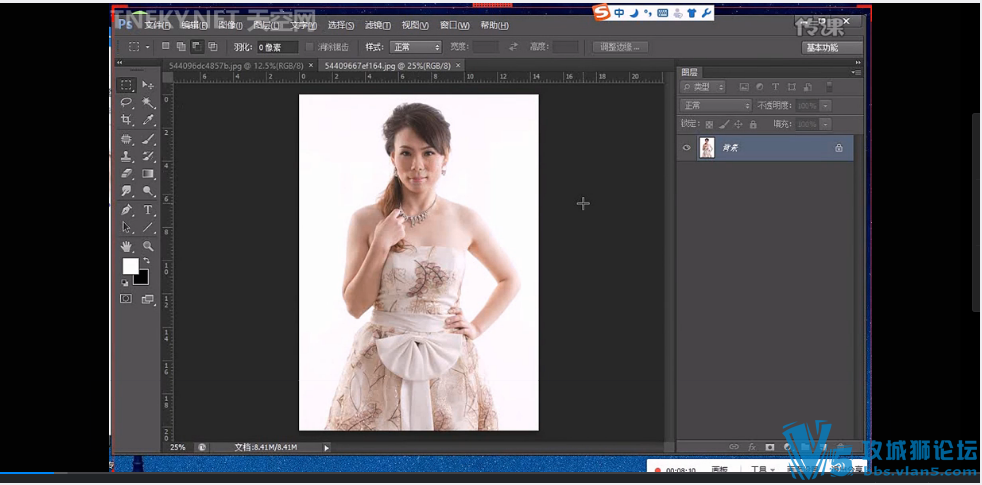Toggle Quick Mask mode

(x=126, y=299)
